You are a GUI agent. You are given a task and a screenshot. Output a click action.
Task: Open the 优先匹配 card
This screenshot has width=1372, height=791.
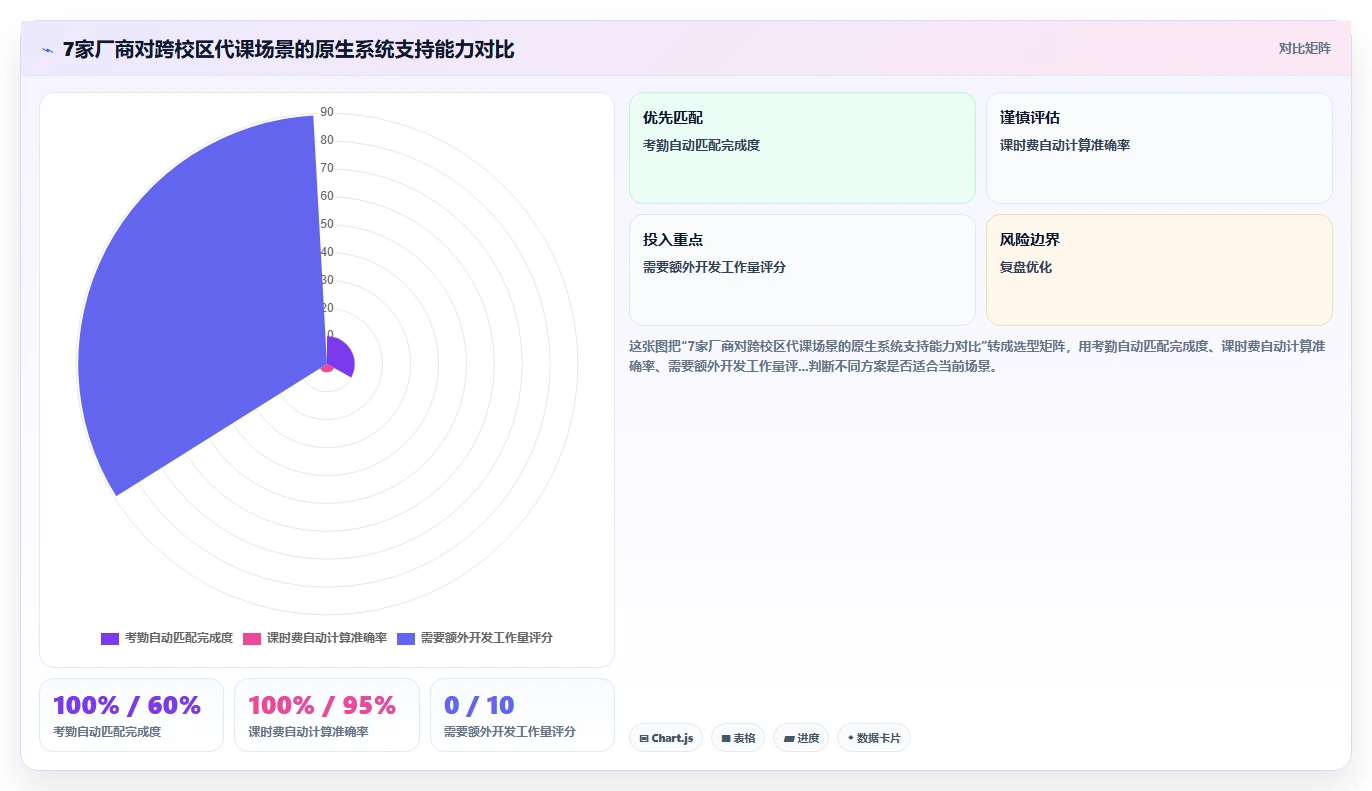802,148
